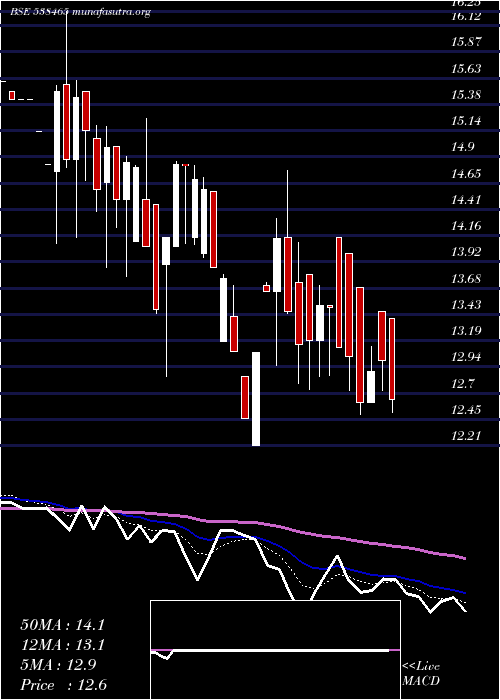Select the 13.68 price axis label
The width and height of the screenshot is (500, 700).
point(467,279)
